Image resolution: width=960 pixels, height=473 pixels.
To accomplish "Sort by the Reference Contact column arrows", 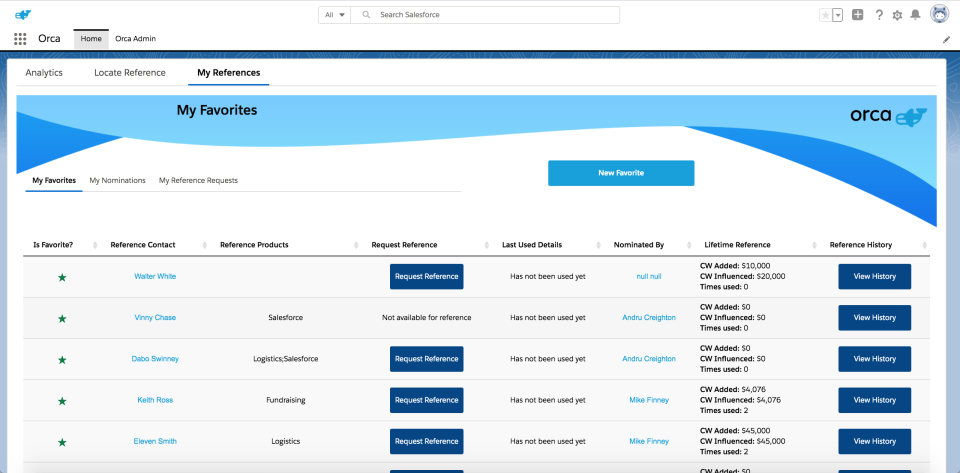I will (204, 245).
